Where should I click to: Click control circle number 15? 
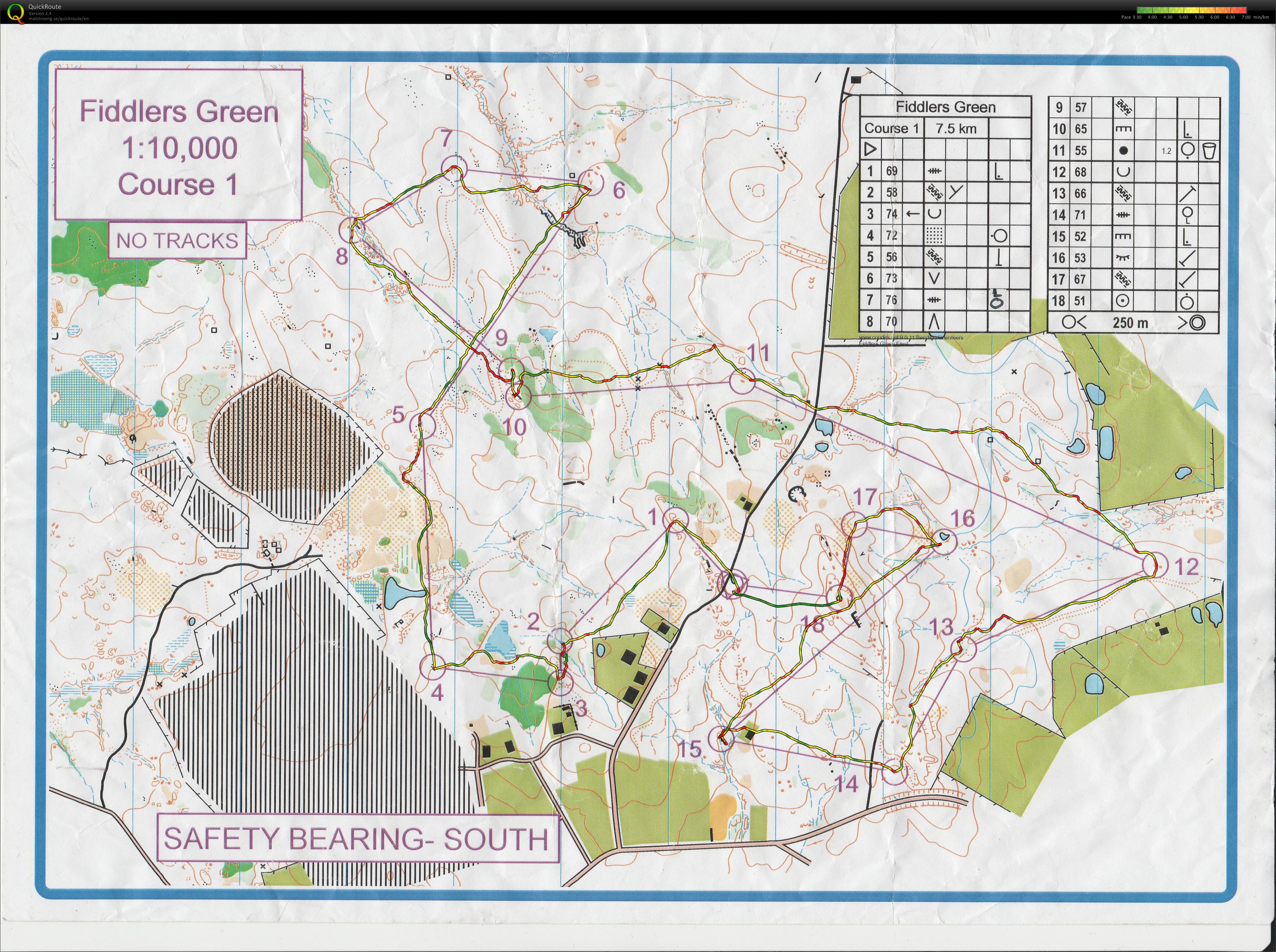(721, 738)
